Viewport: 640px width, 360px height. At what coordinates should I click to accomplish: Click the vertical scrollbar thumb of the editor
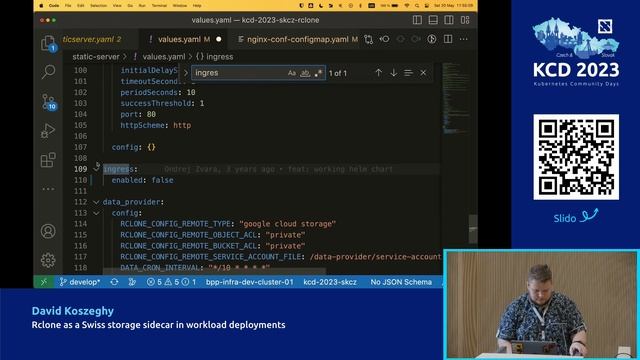click(x=473, y=229)
